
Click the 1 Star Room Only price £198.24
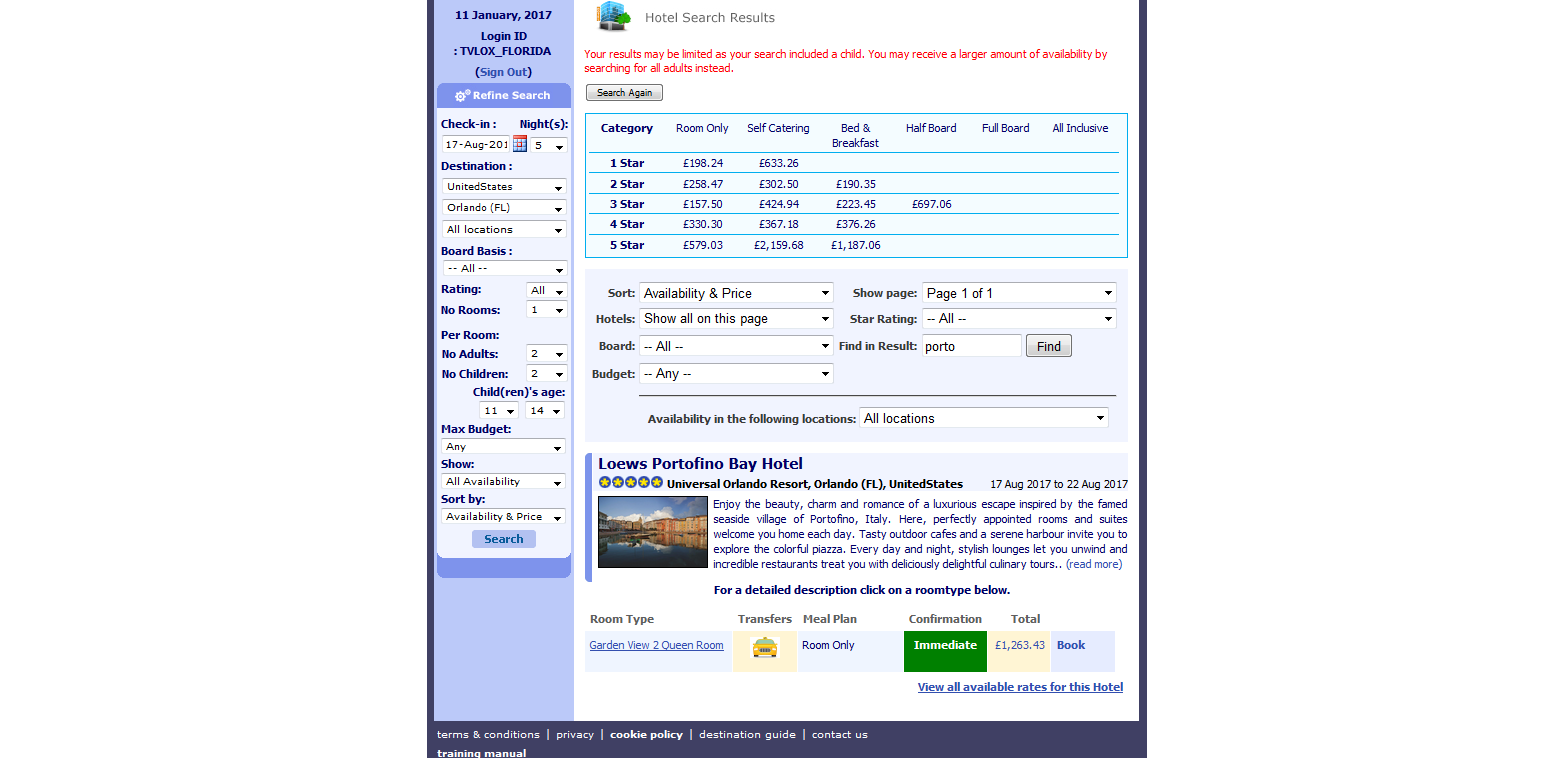[x=703, y=163]
